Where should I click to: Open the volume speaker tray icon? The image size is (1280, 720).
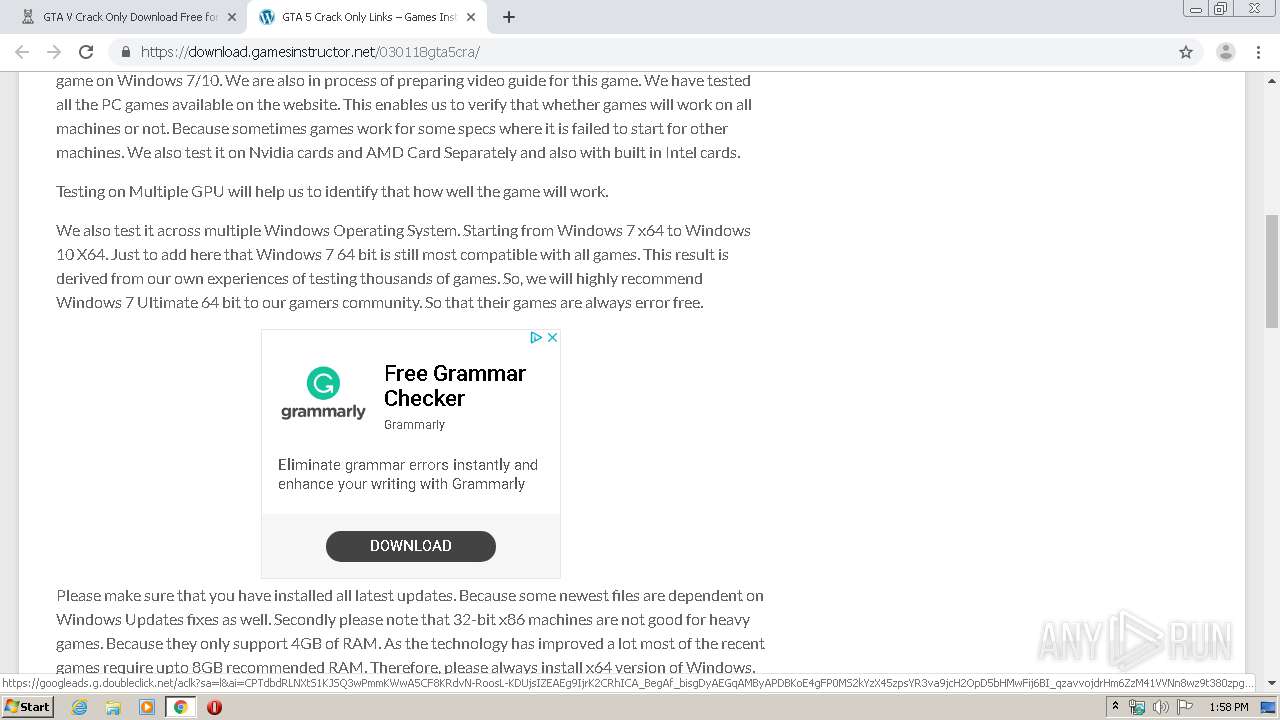point(1160,707)
